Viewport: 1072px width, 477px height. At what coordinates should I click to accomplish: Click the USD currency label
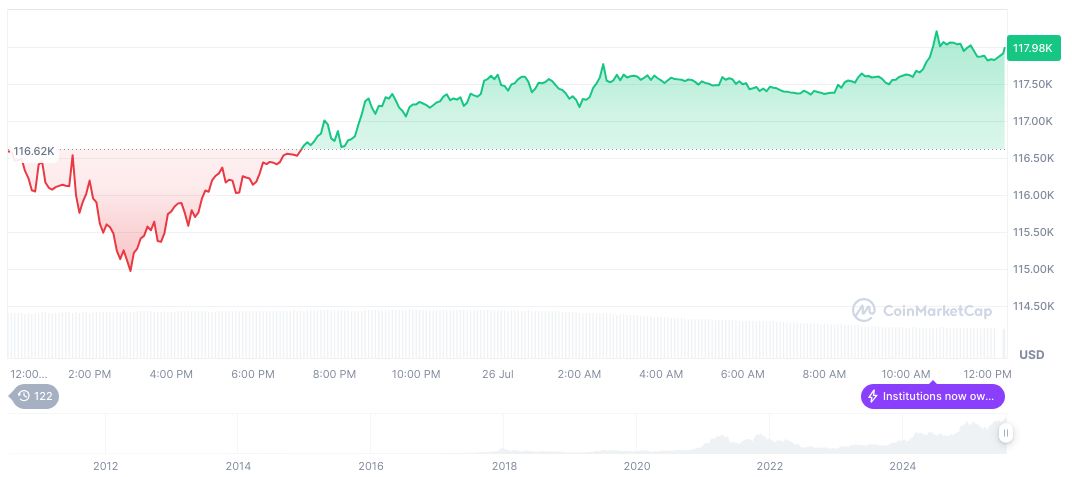(x=1031, y=355)
